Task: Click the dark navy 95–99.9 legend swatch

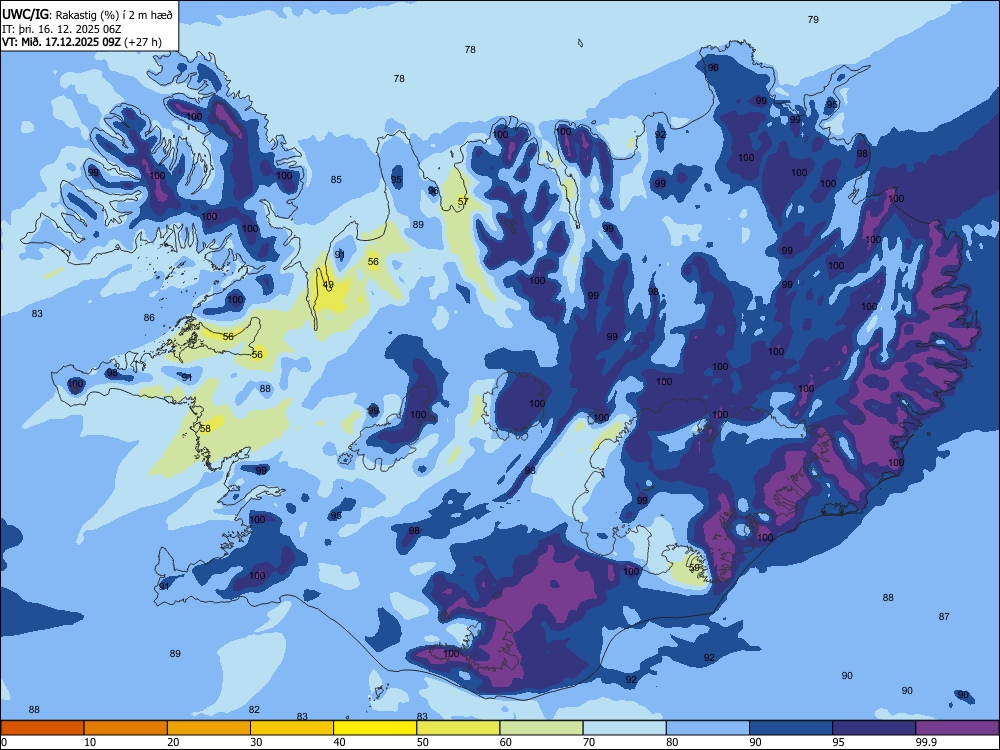Action: click(x=874, y=728)
